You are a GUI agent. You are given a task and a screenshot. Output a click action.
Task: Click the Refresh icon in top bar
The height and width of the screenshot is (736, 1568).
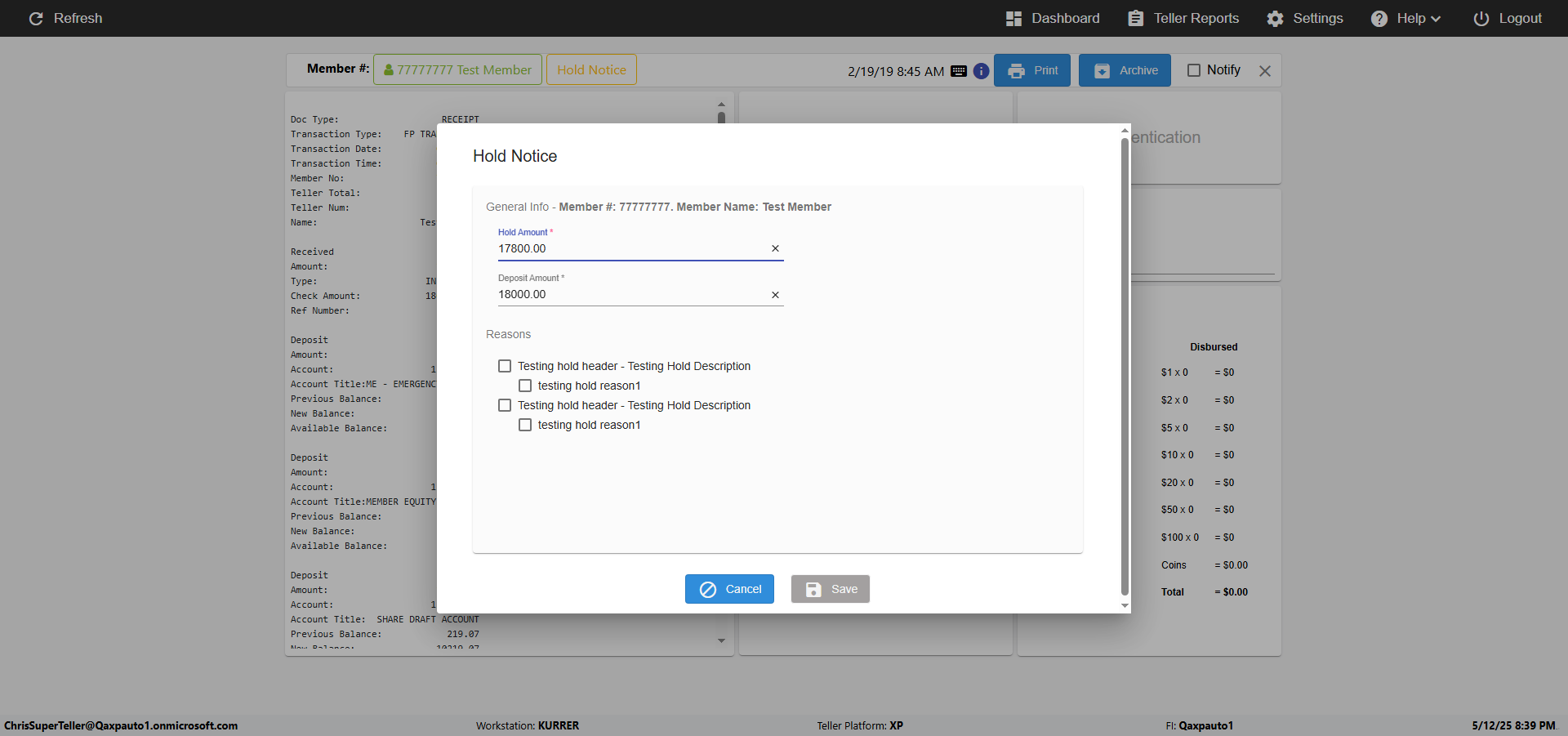point(36,18)
